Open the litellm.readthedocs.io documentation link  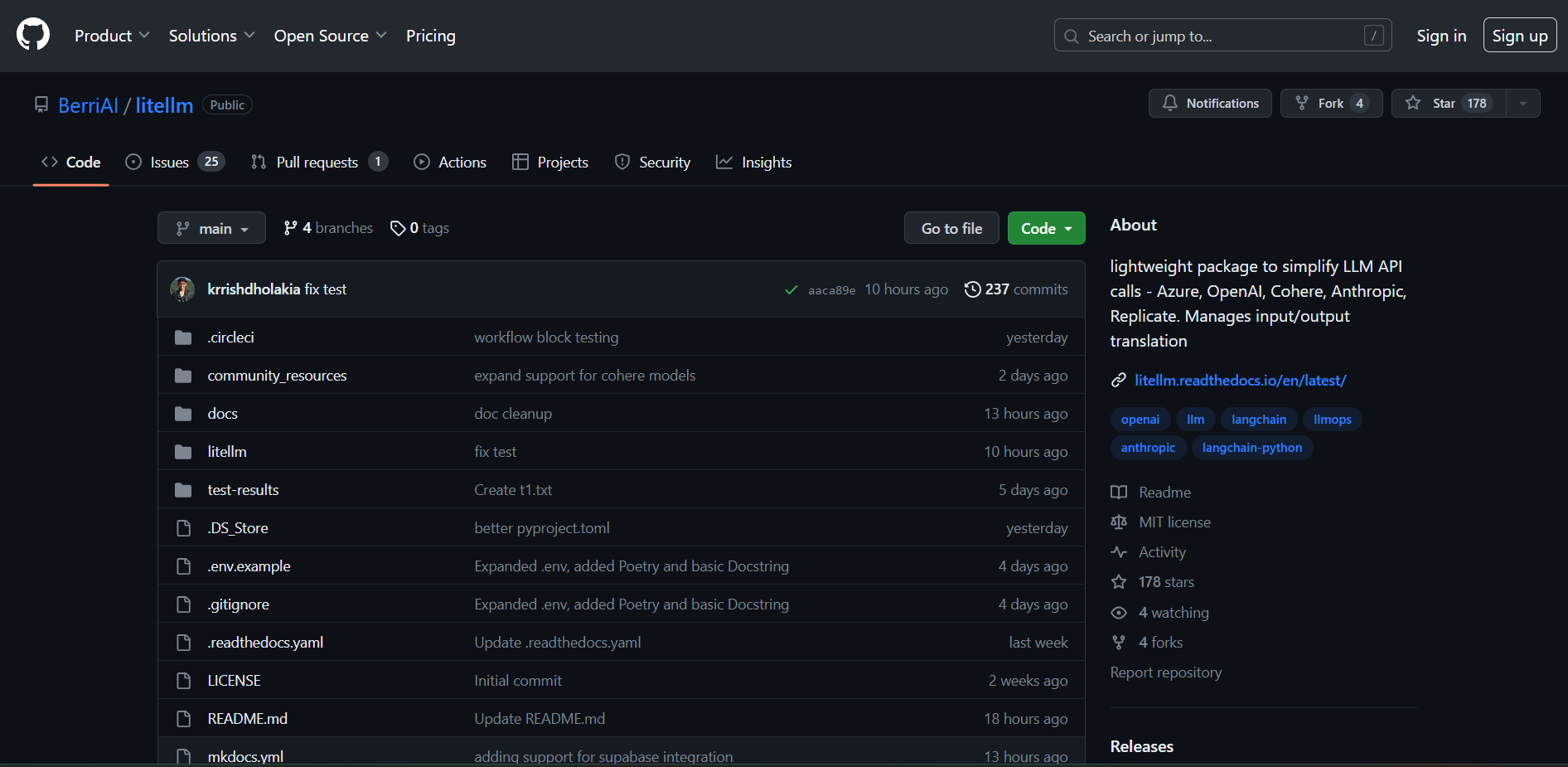(1239, 381)
